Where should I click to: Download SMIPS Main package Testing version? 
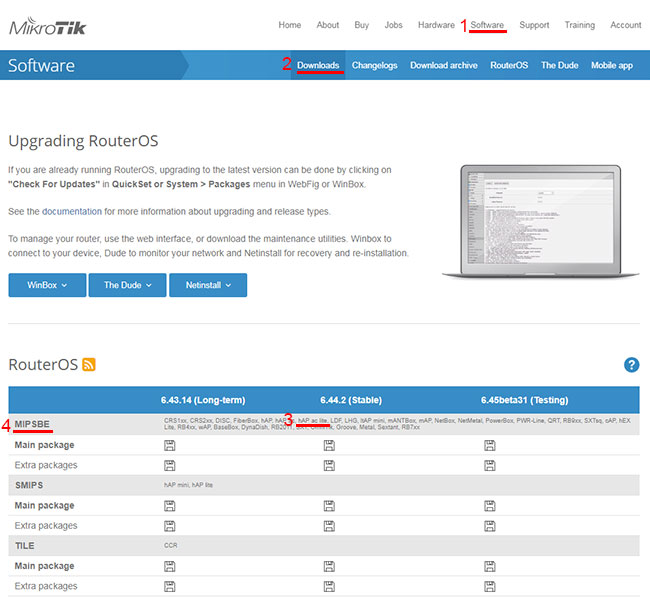pos(490,505)
